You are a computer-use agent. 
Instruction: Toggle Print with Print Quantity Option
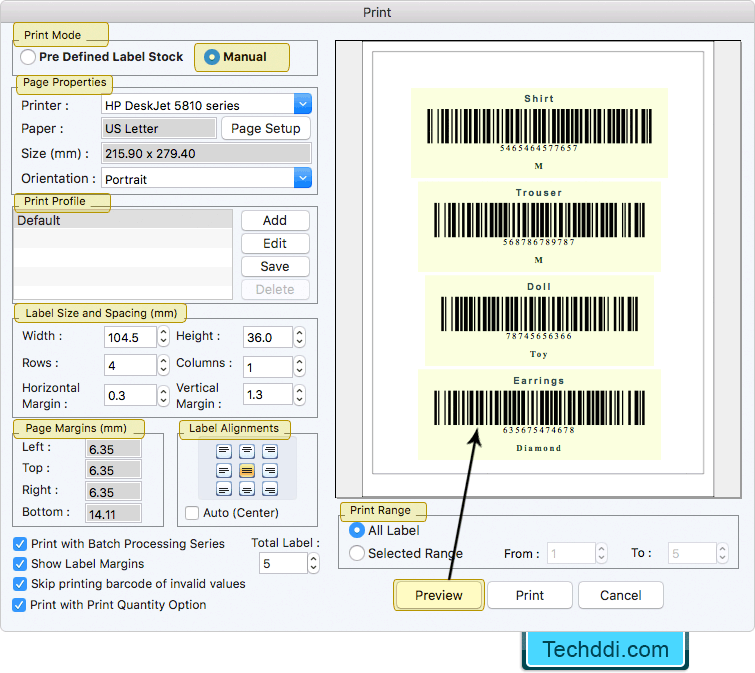(x=20, y=605)
